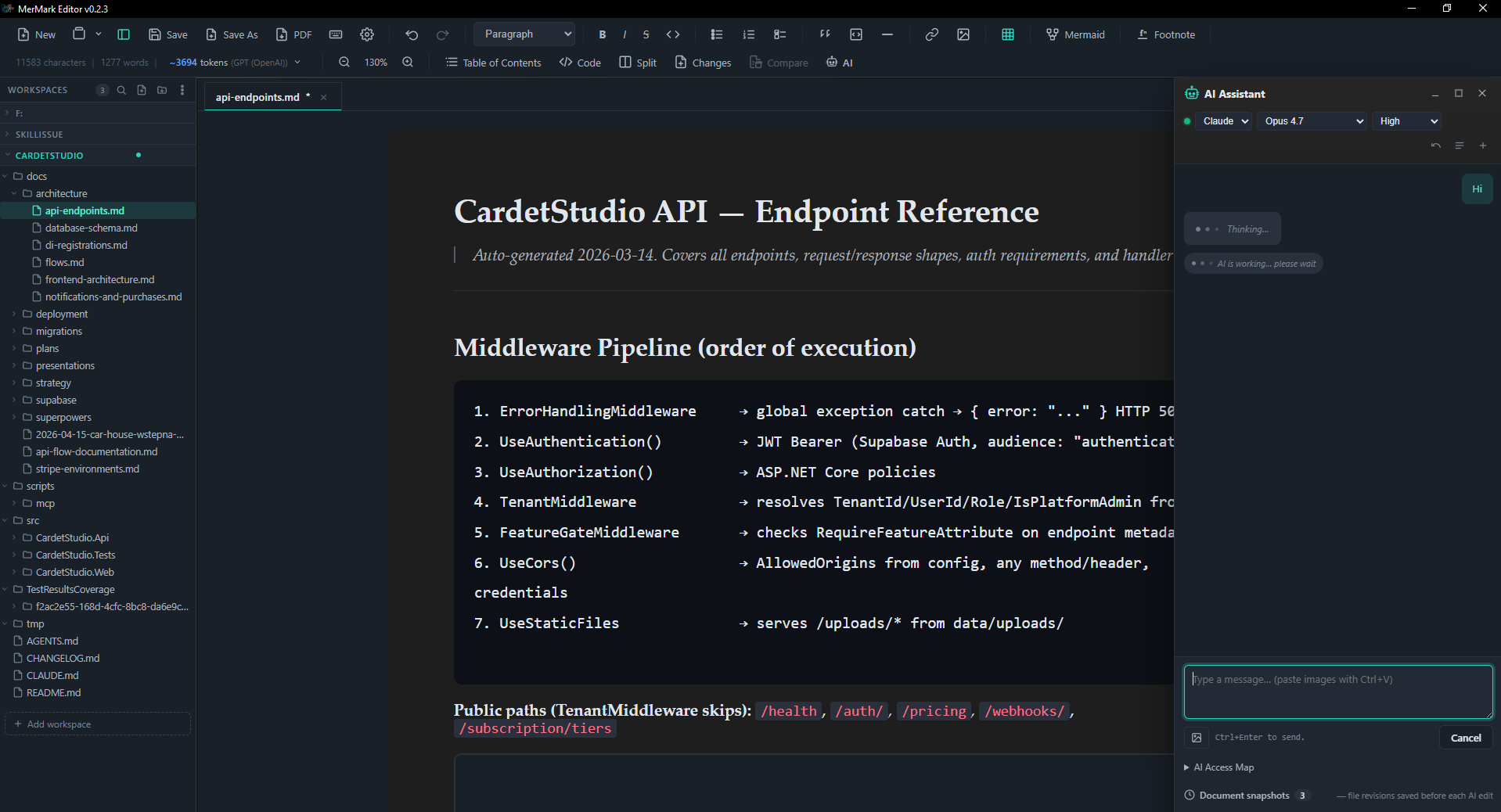Viewport: 1501px width, 812px height.
Task: Search workspaces with the magnifier icon
Action: point(121,90)
